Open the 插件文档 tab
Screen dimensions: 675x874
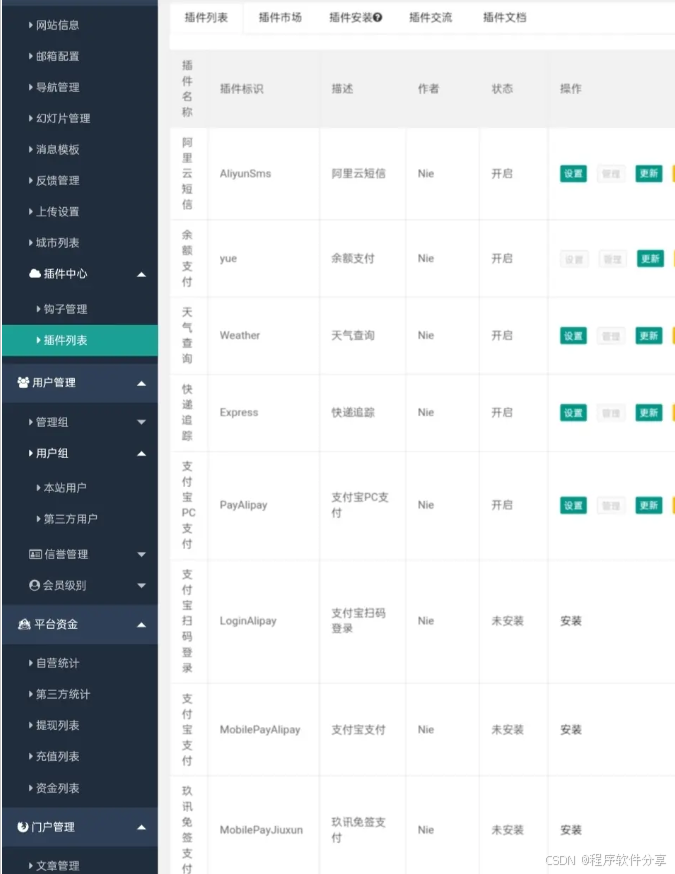pos(504,18)
